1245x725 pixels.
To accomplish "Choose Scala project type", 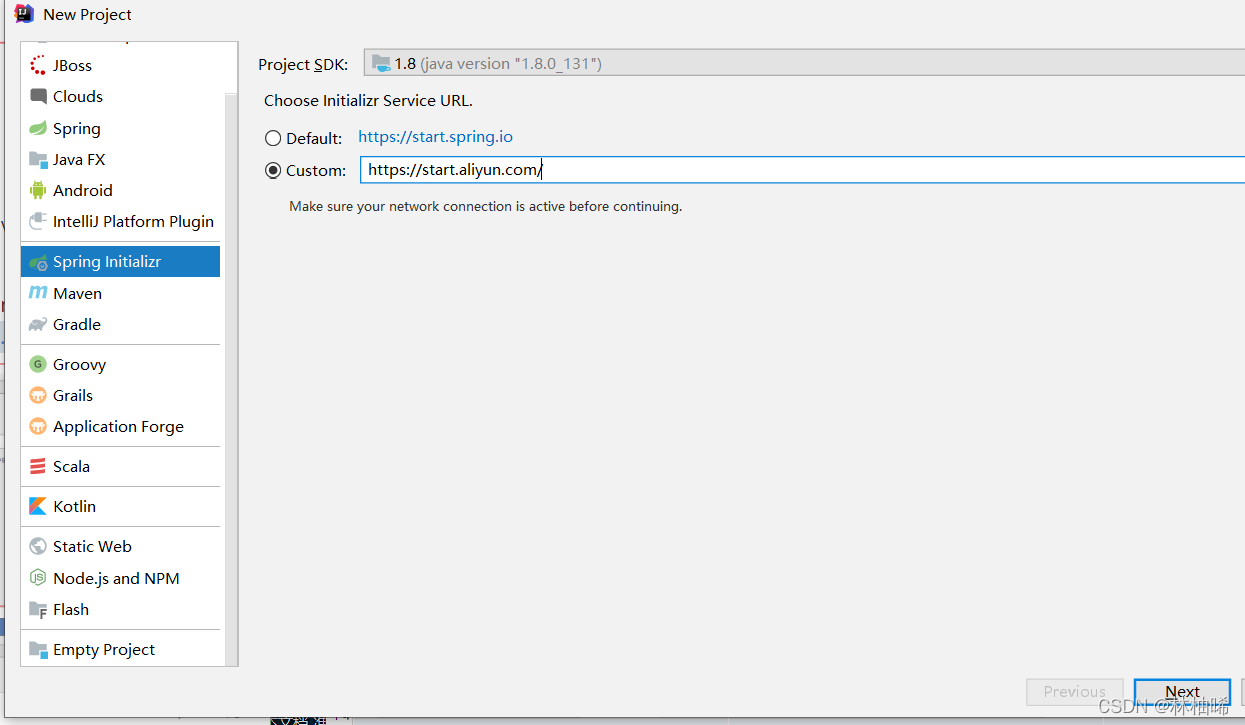I will point(120,466).
